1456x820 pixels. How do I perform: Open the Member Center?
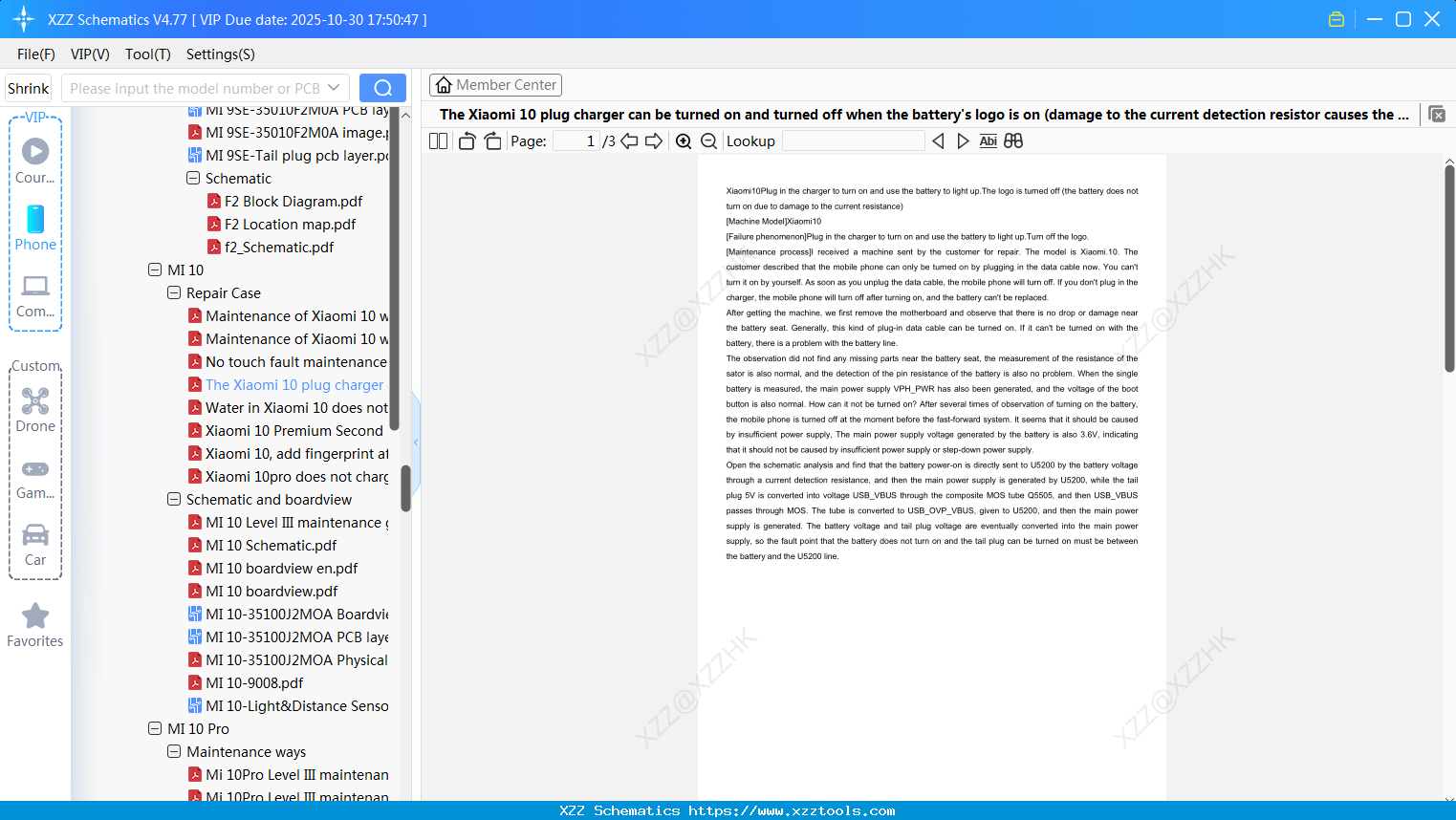pyautogui.click(x=495, y=85)
